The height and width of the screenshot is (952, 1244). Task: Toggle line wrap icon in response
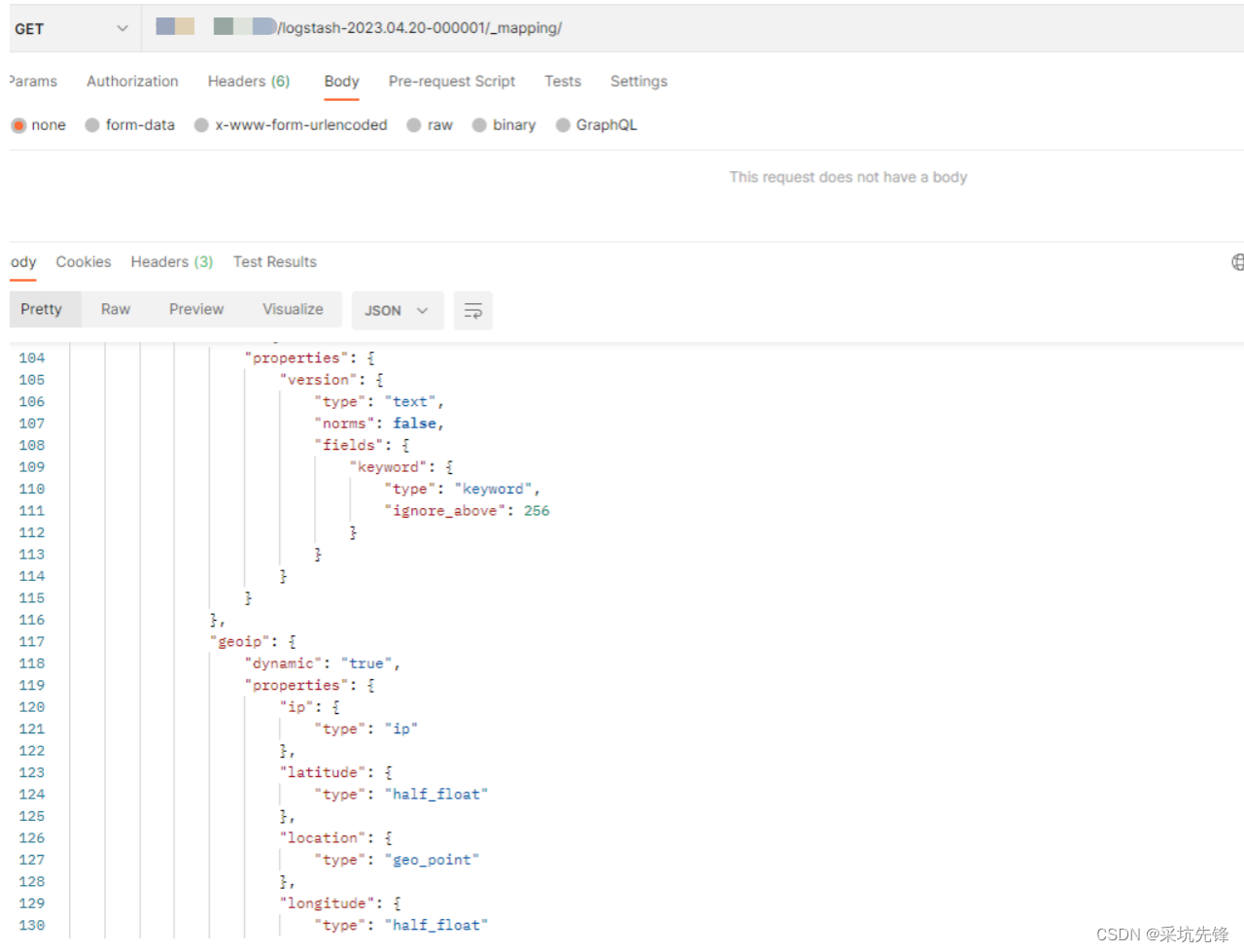(x=473, y=311)
